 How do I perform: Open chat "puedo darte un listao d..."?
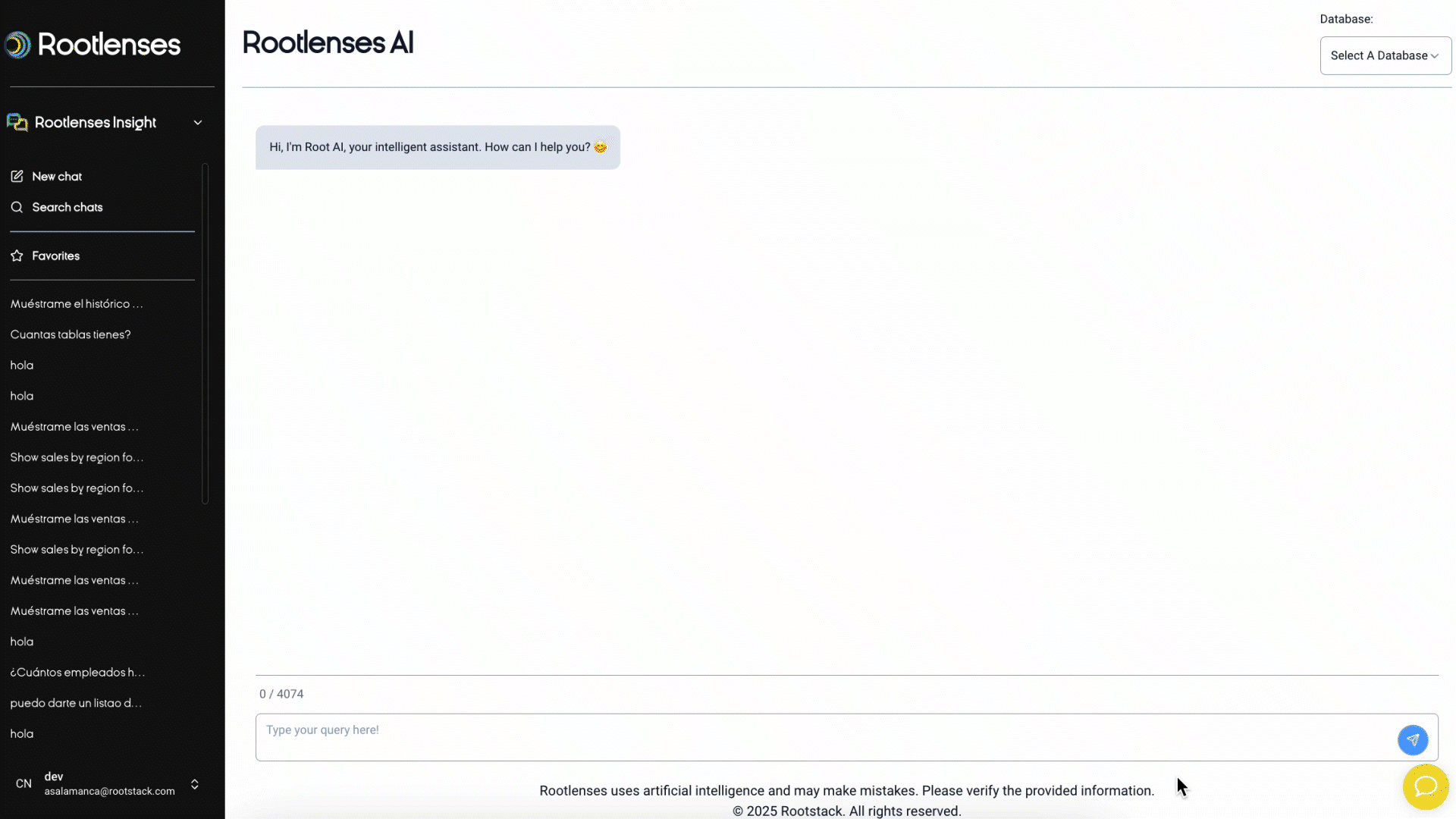[76, 703]
